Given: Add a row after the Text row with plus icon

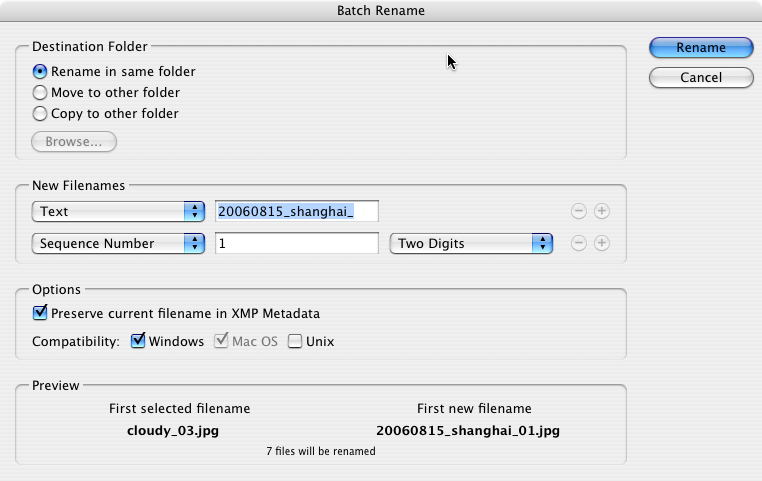Looking at the screenshot, I should 602,211.
